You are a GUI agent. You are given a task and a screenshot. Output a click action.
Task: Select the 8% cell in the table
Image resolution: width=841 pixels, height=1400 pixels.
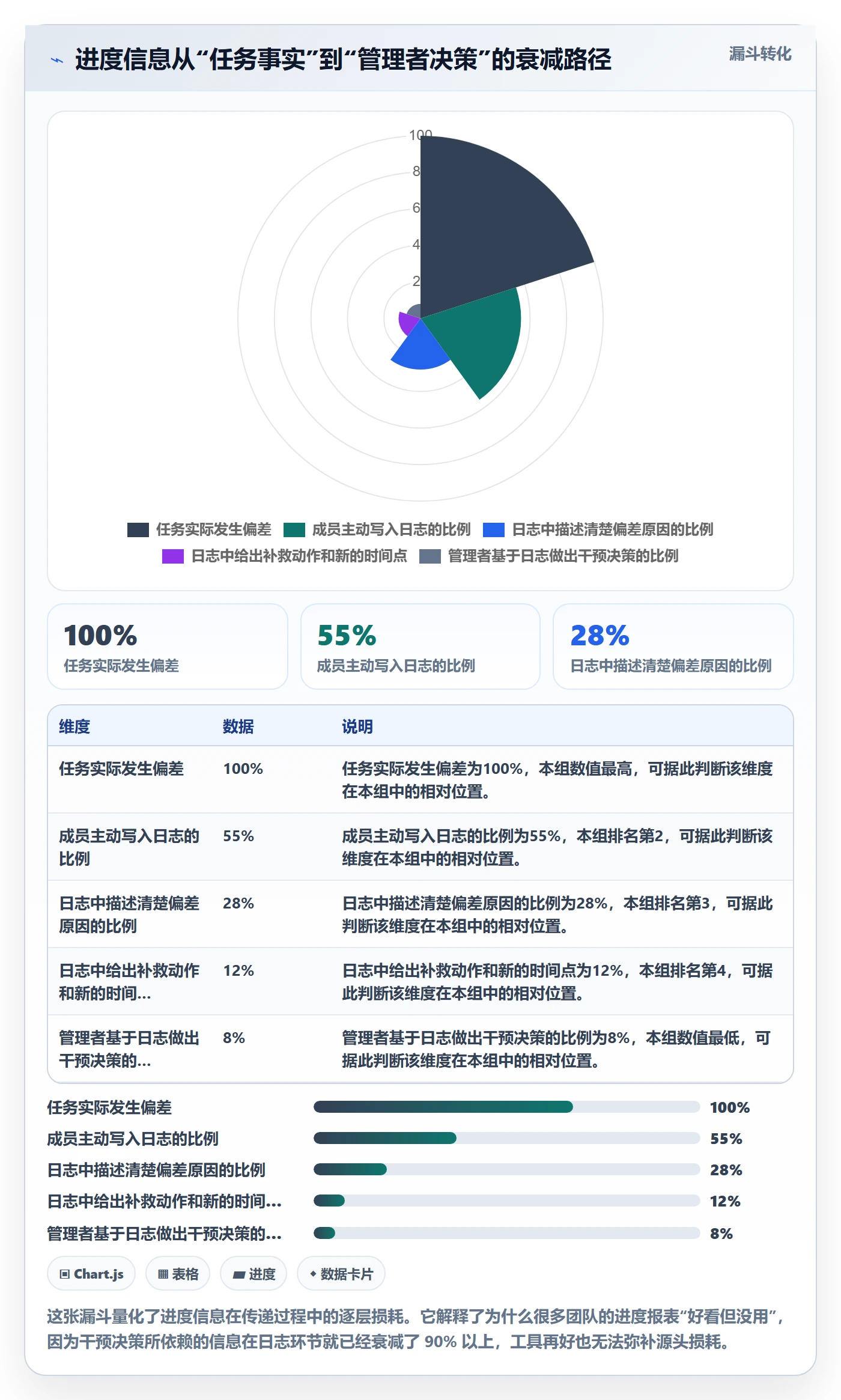point(234,1038)
